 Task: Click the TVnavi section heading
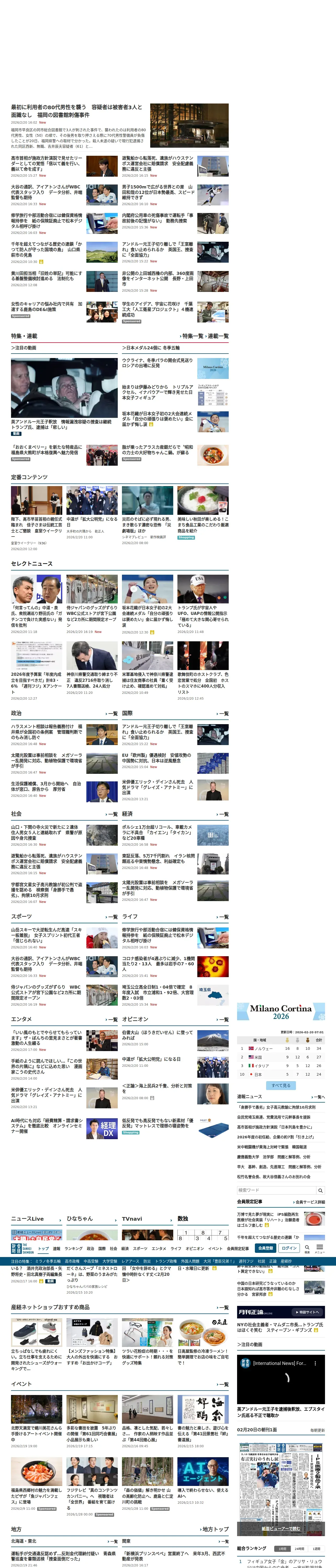click(132, 1219)
